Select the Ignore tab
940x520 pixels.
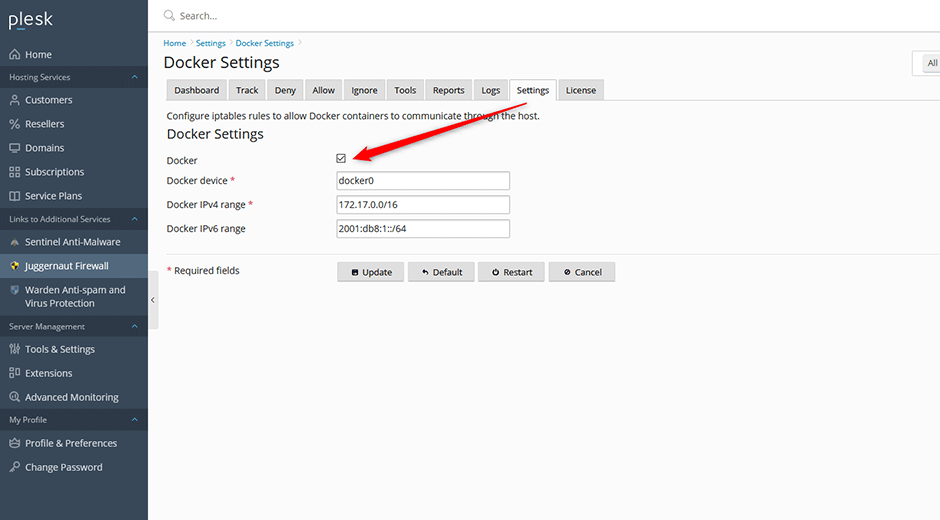coord(364,90)
